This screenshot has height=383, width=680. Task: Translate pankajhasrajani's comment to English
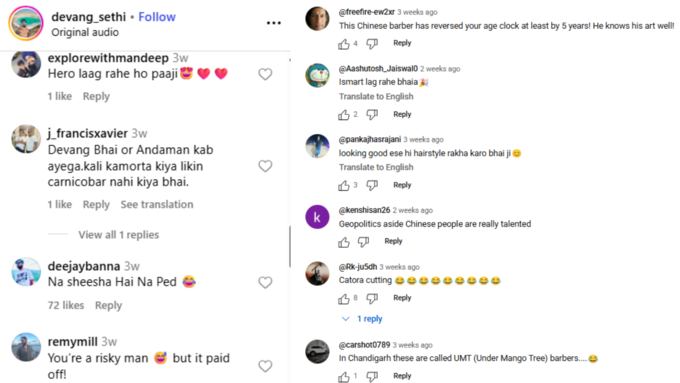pos(376,167)
